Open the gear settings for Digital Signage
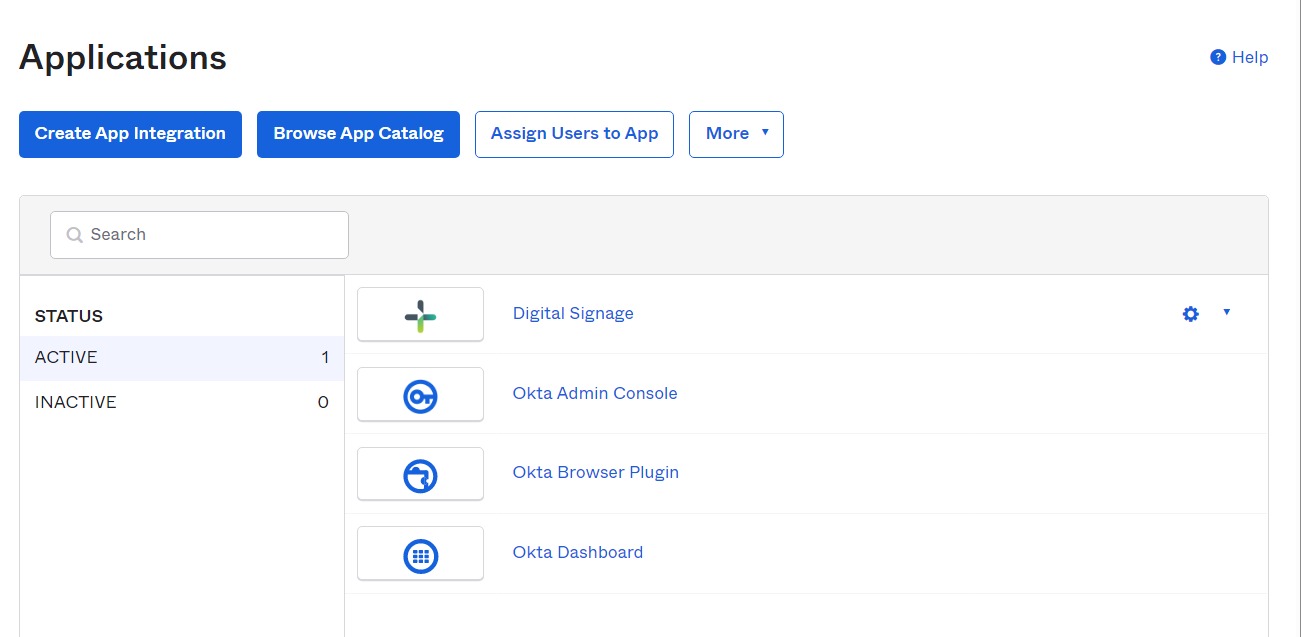 [1190, 314]
